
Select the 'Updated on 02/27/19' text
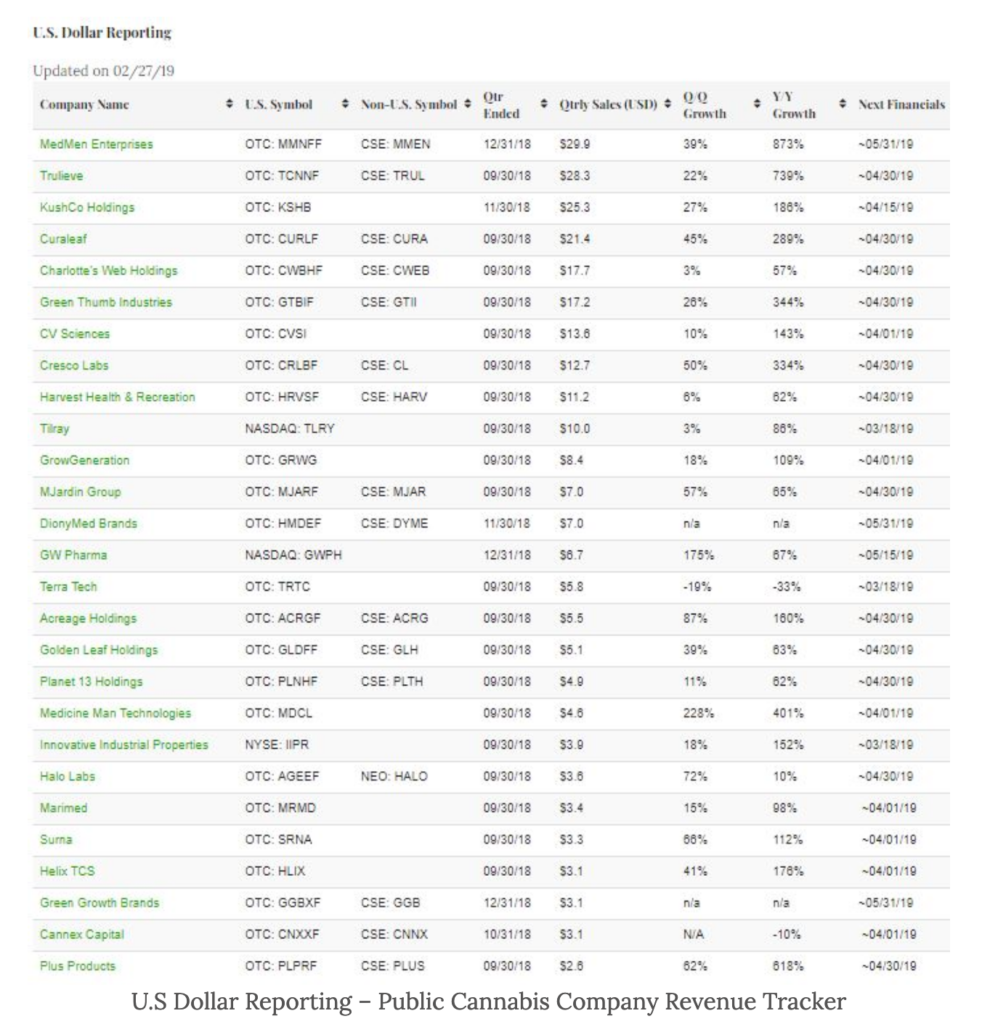click(x=104, y=71)
